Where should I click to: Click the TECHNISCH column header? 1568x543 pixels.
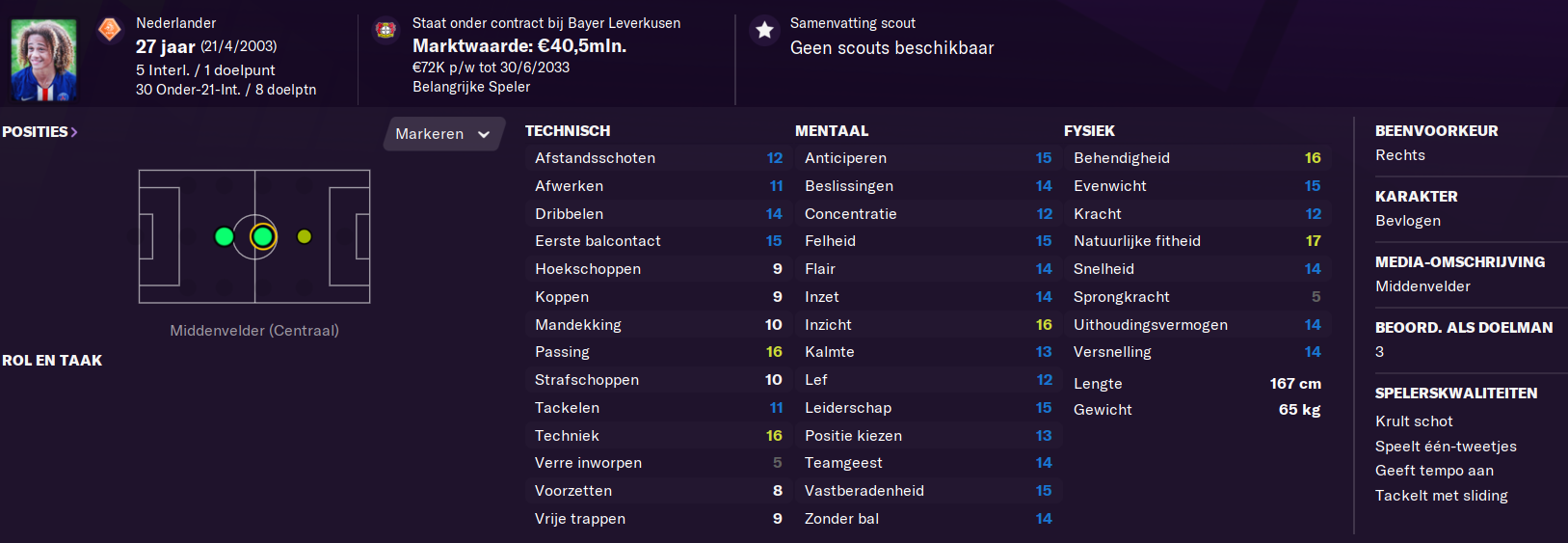568,131
